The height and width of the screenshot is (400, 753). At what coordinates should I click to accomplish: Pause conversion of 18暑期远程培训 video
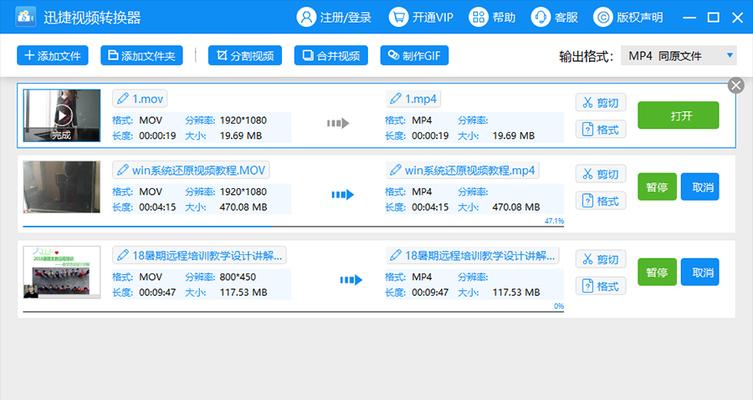point(657,272)
